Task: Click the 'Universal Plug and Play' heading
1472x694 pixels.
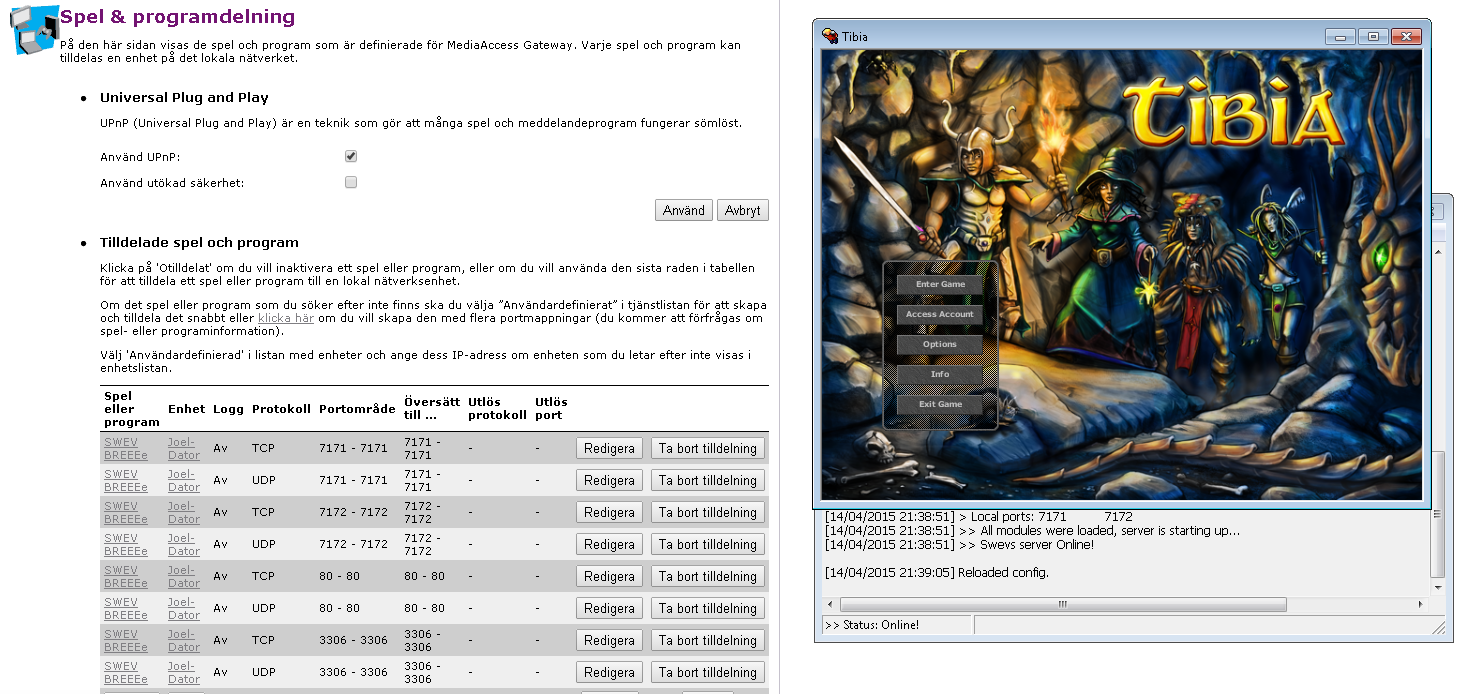Action: pos(184,98)
